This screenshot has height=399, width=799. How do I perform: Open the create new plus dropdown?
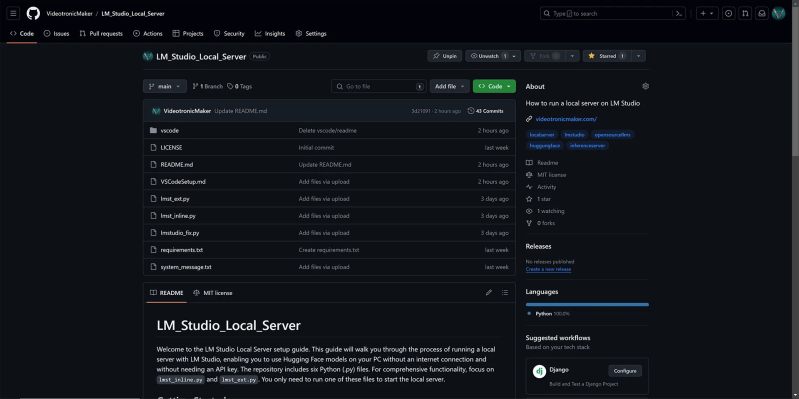coord(707,14)
